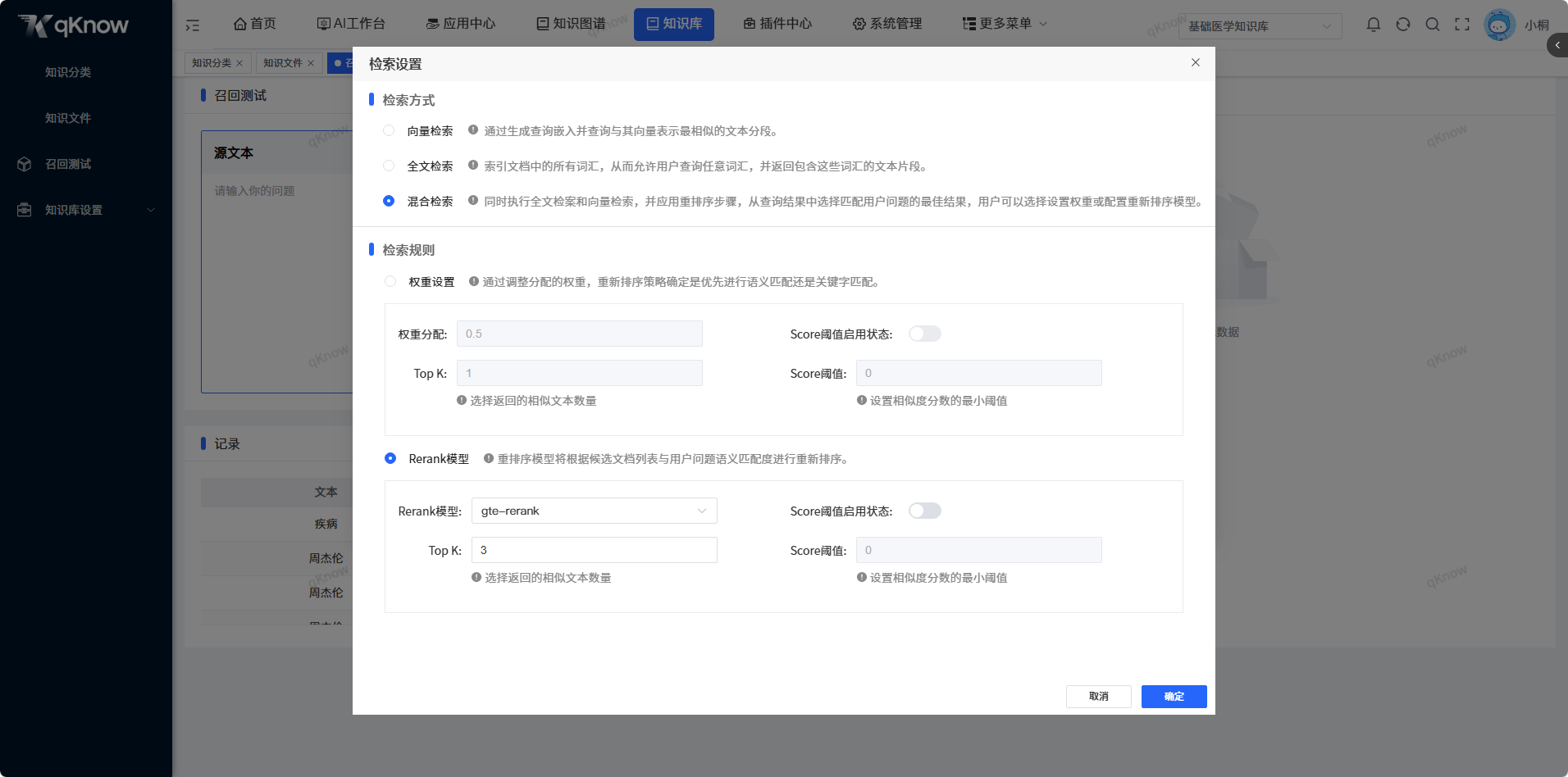Expand 更多菜单 dropdown

1005,24
